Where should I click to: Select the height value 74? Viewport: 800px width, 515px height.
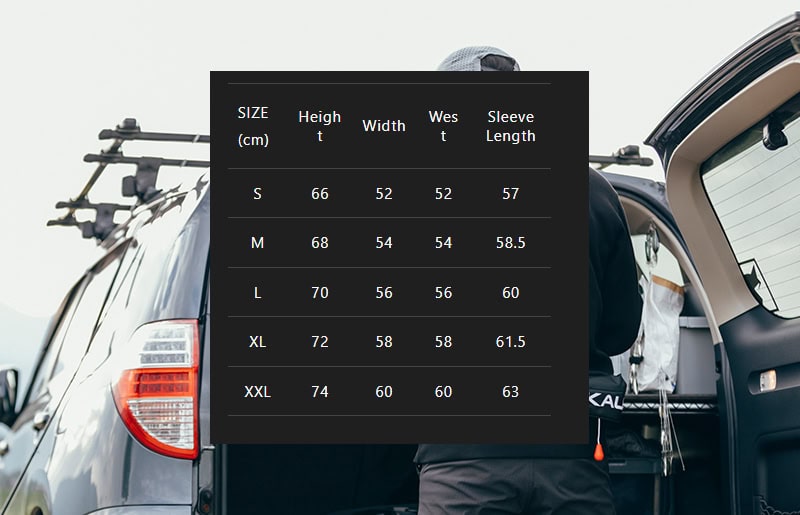(320, 391)
